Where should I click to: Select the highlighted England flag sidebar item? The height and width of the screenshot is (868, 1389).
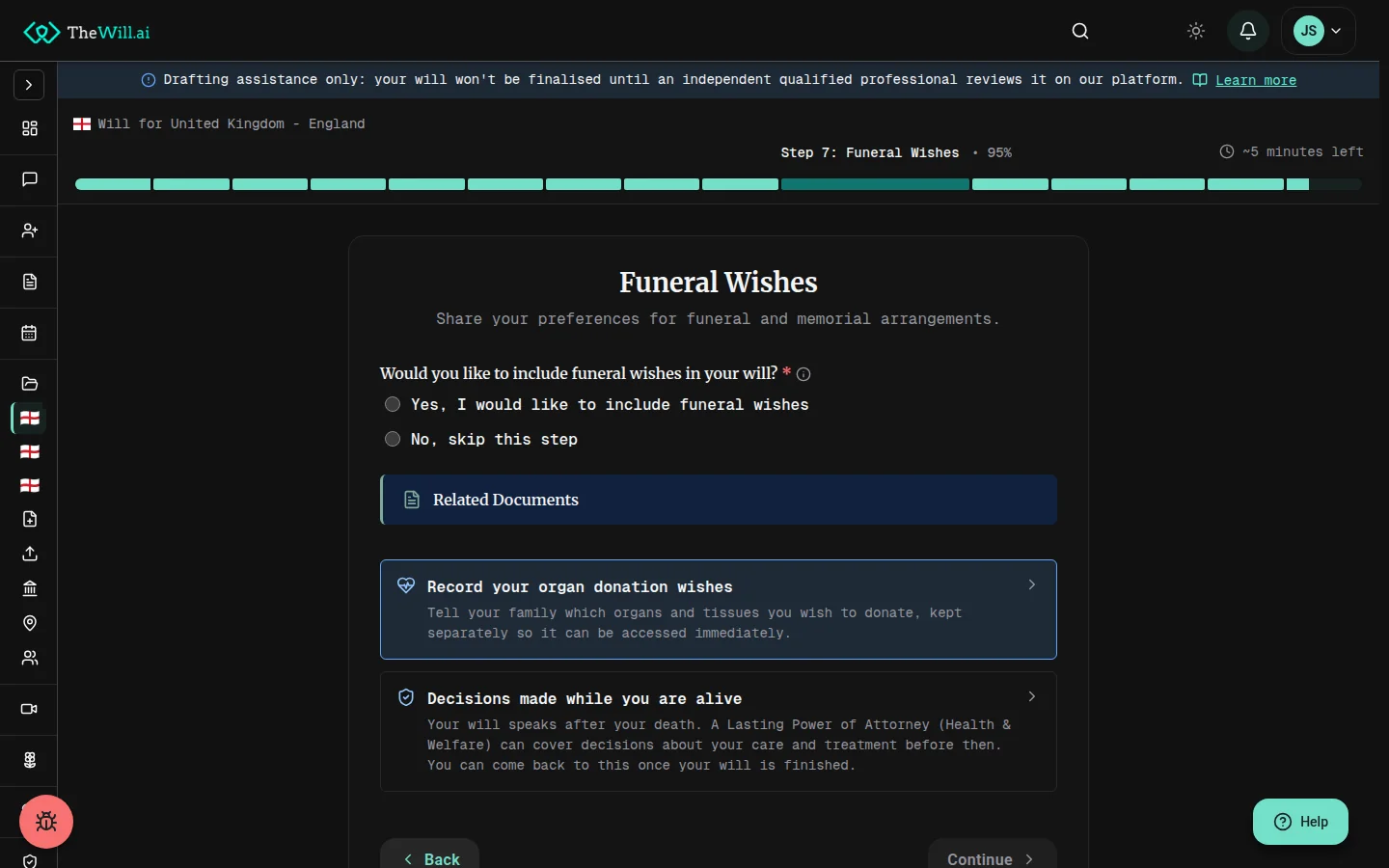(x=30, y=418)
